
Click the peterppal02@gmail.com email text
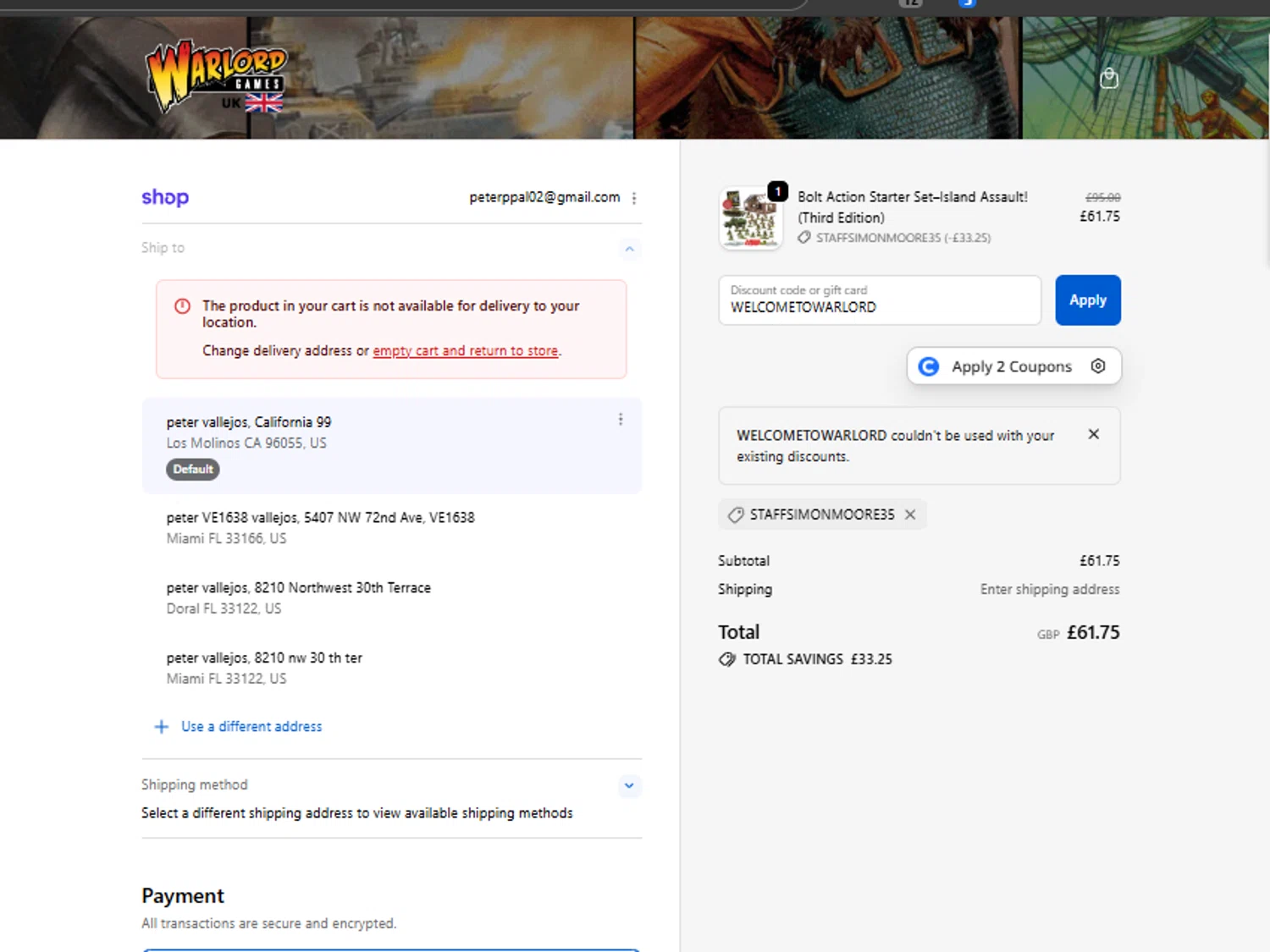tap(544, 197)
